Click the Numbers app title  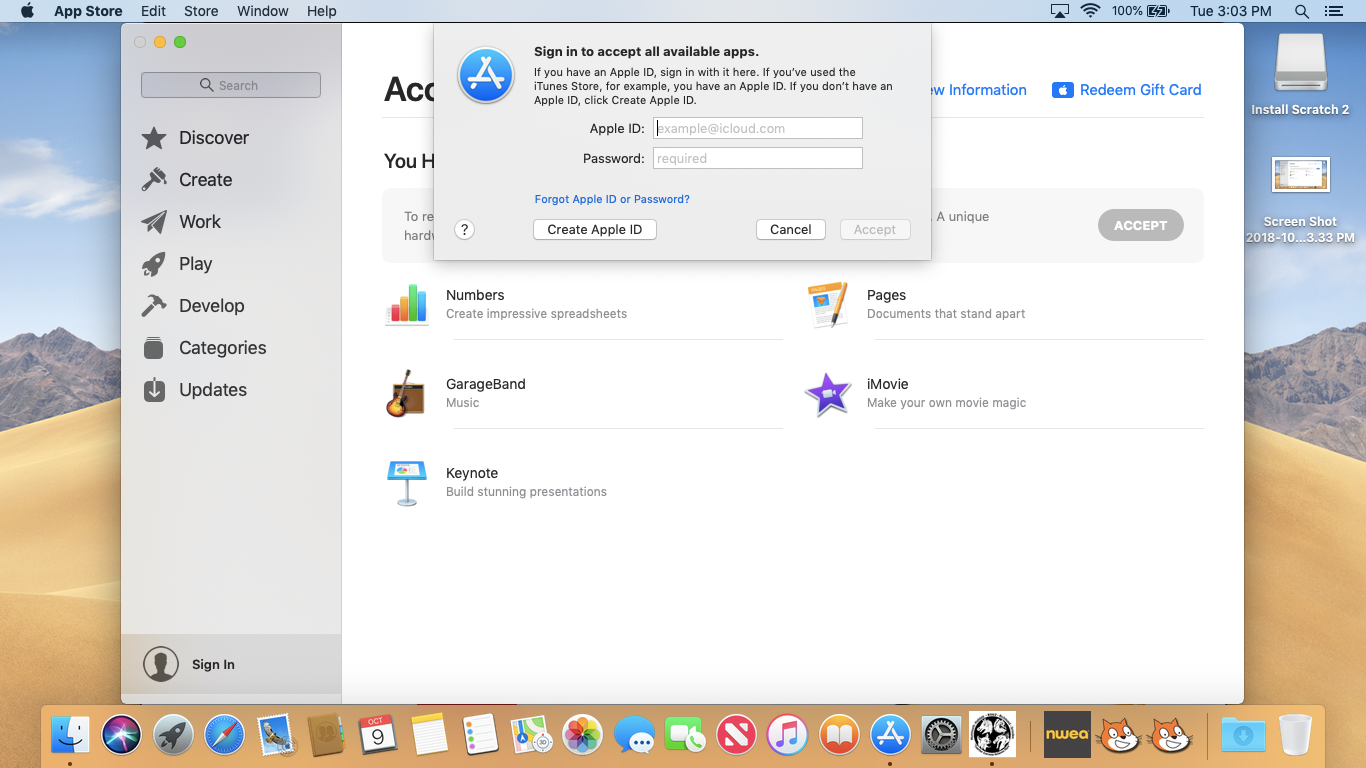click(475, 295)
